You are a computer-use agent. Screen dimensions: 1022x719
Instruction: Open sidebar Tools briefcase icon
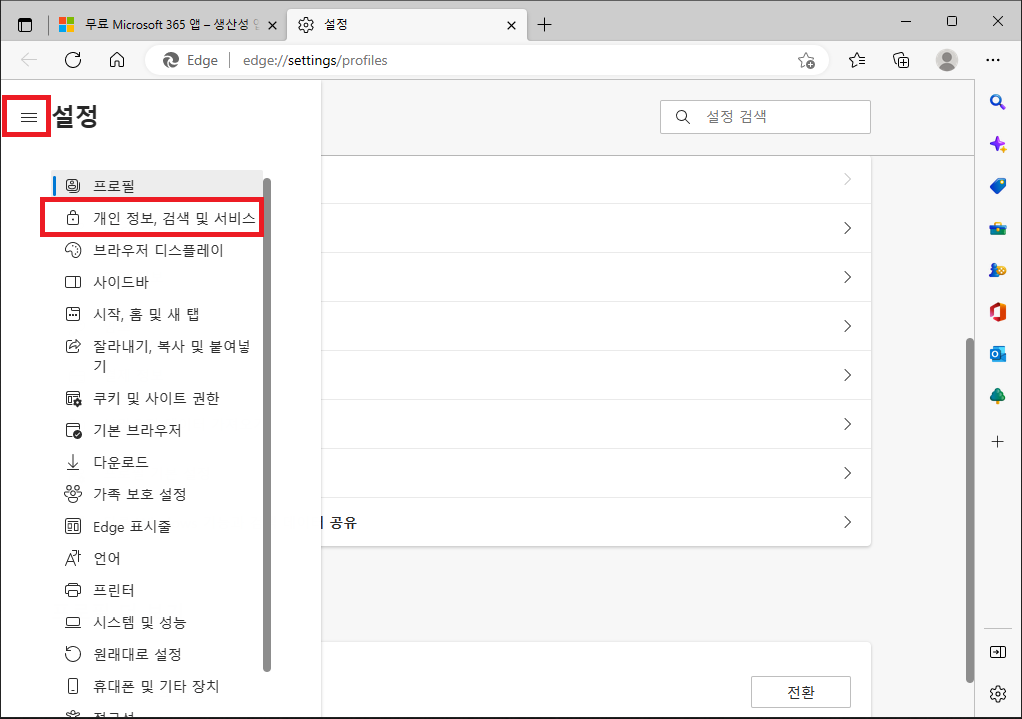click(x=997, y=228)
